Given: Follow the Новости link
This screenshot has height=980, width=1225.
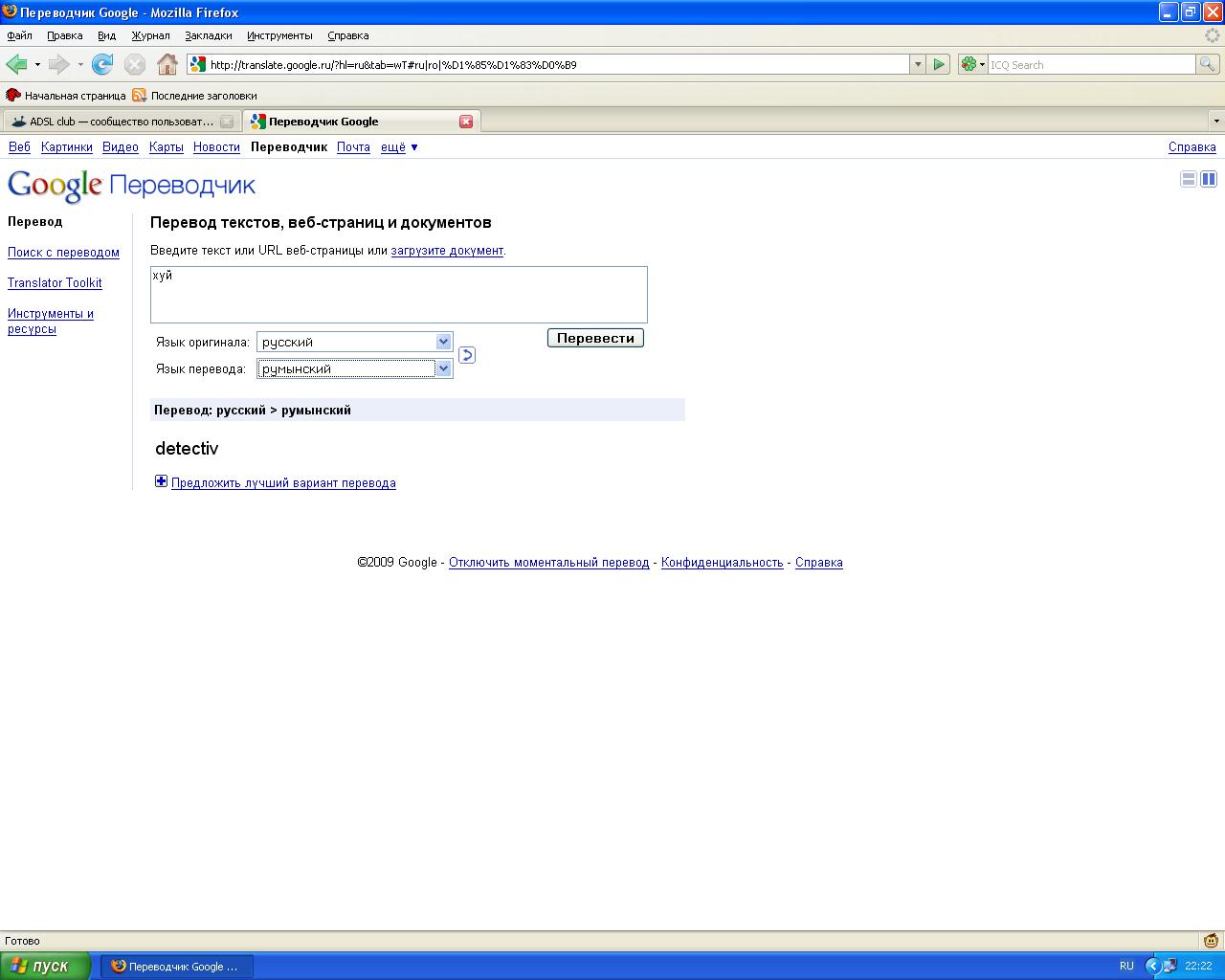Looking at the screenshot, I should [x=216, y=147].
